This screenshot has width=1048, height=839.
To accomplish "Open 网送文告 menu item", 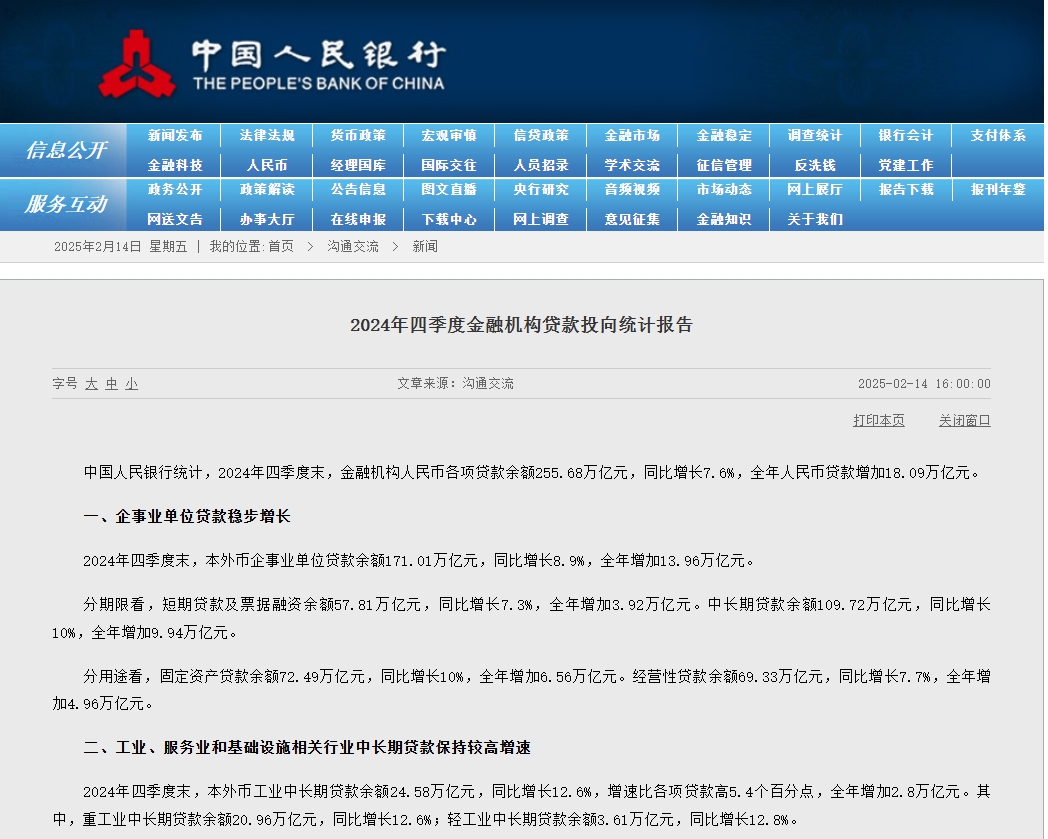I will click(x=175, y=219).
